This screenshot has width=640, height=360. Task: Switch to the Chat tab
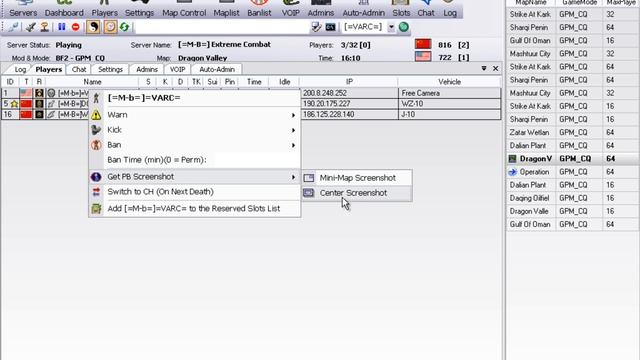79,69
